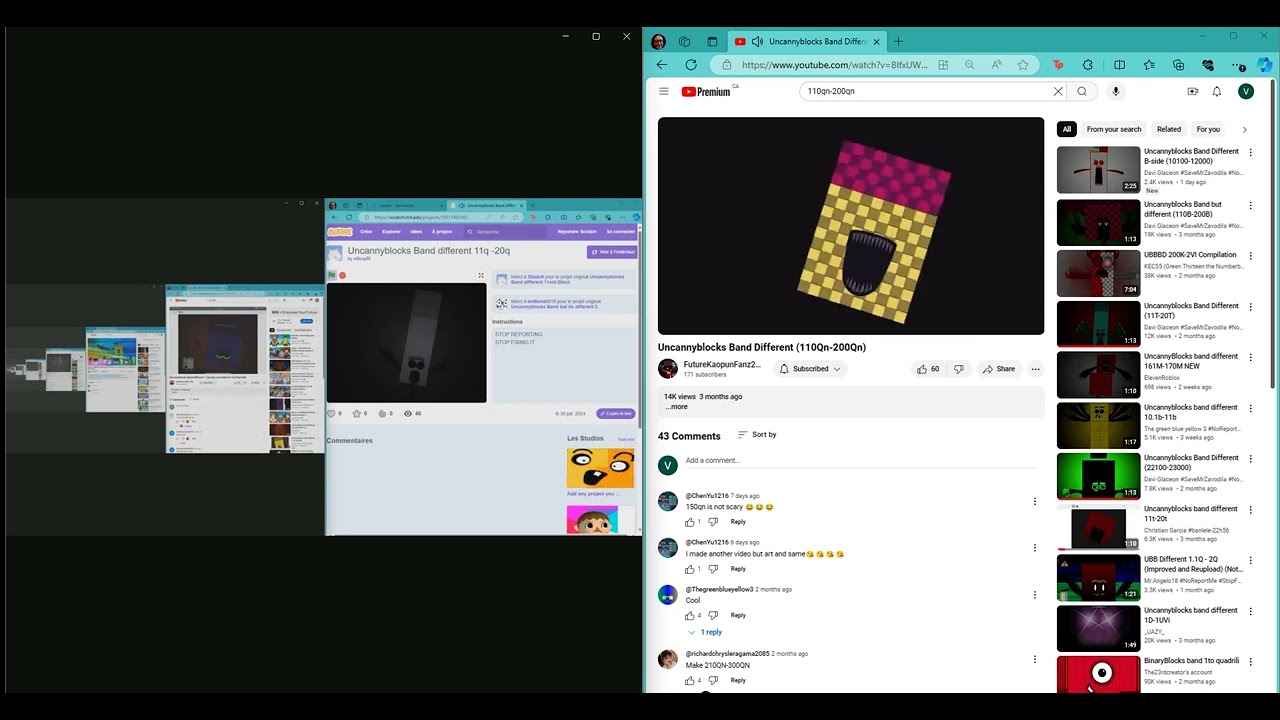Open the Copilot icon in Edge toolbar
Image resolution: width=1280 pixels, height=720 pixels.
(1265, 65)
